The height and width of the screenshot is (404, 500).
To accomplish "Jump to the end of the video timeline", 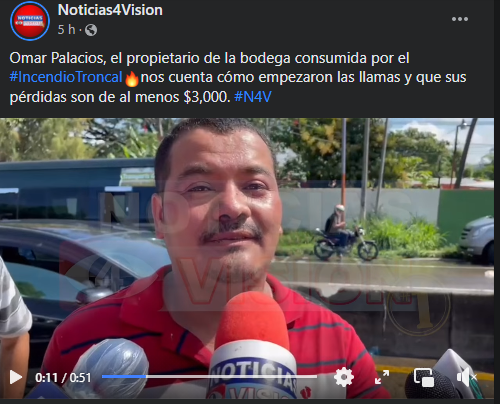I will [x=316, y=377].
